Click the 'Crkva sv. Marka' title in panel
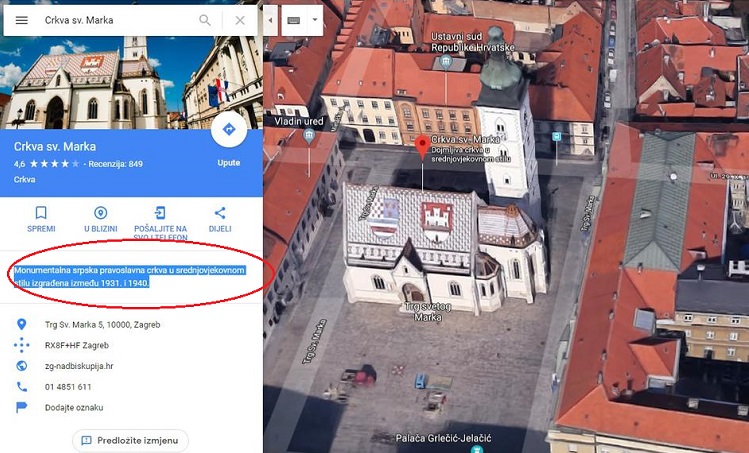The width and height of the screenshot is (749, 453). click(x=54, y=147)
